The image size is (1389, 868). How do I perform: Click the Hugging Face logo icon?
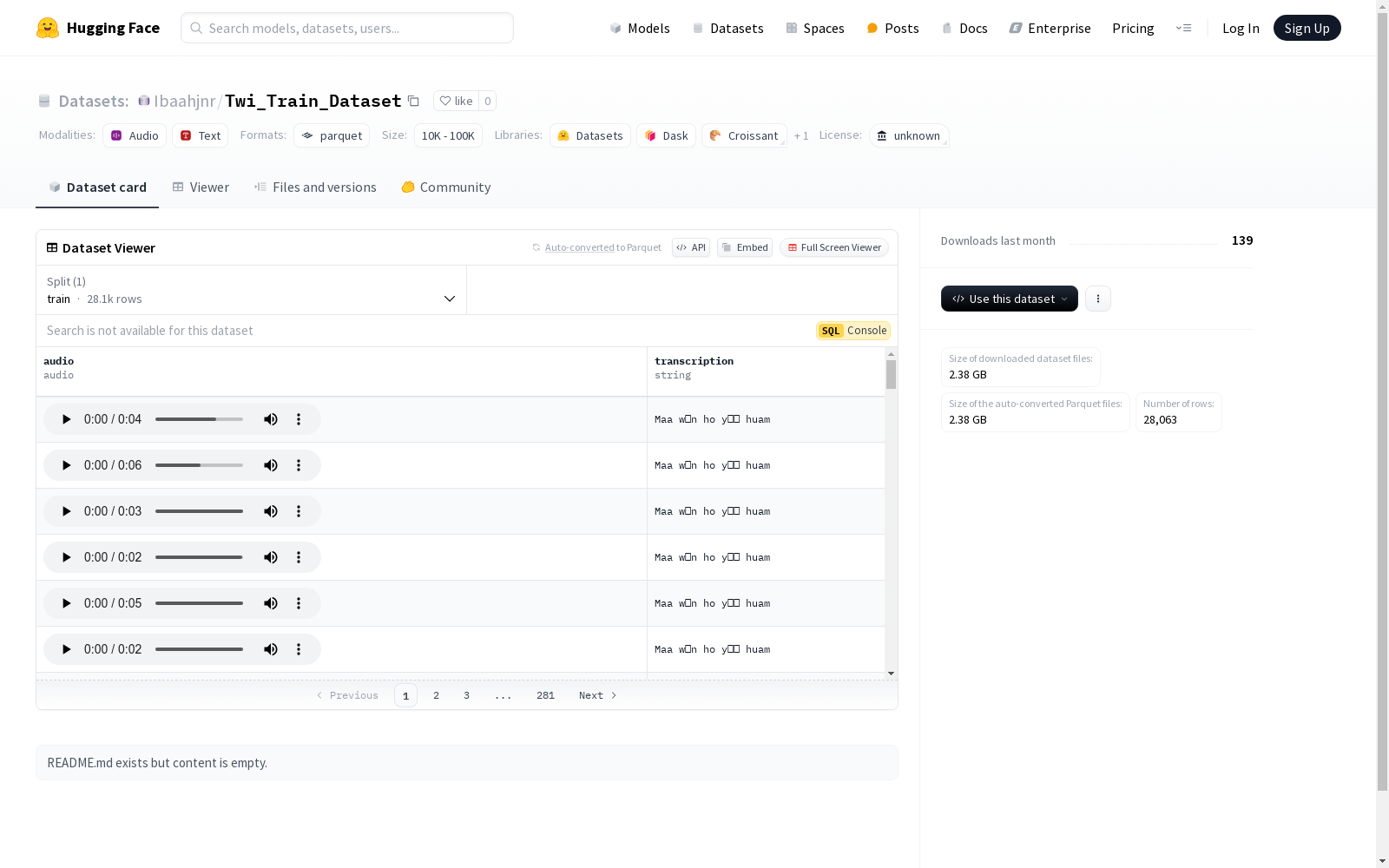coord(48,28)
